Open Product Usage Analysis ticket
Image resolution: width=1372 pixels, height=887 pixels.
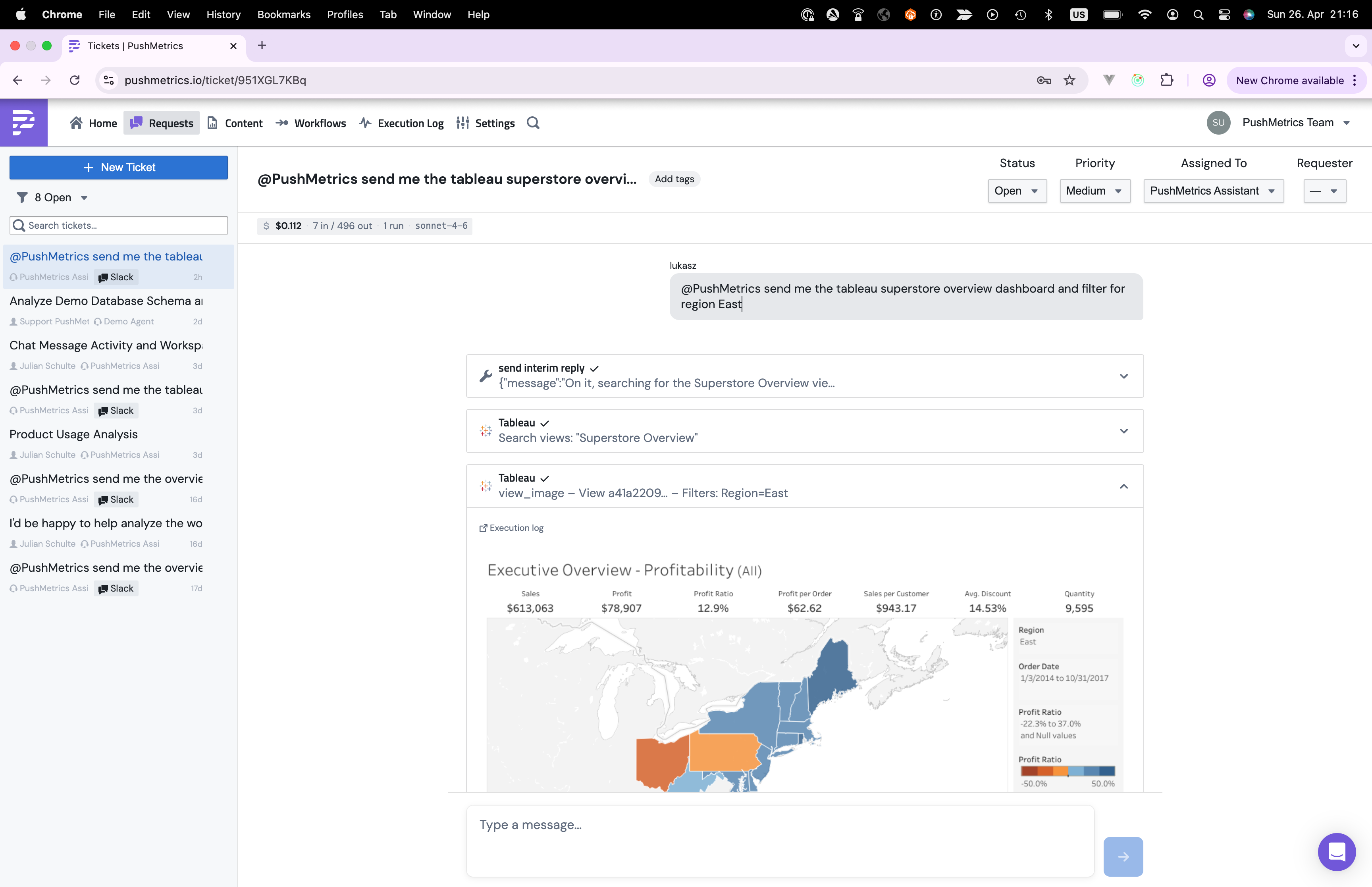(119, 444)
